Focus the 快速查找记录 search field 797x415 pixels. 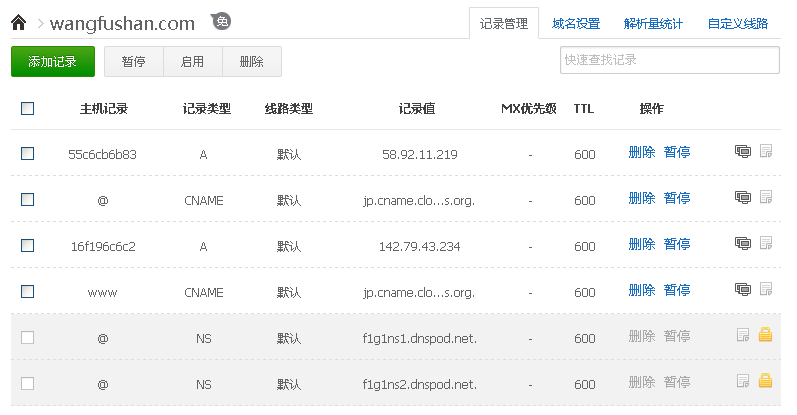[x=669, y=60]
